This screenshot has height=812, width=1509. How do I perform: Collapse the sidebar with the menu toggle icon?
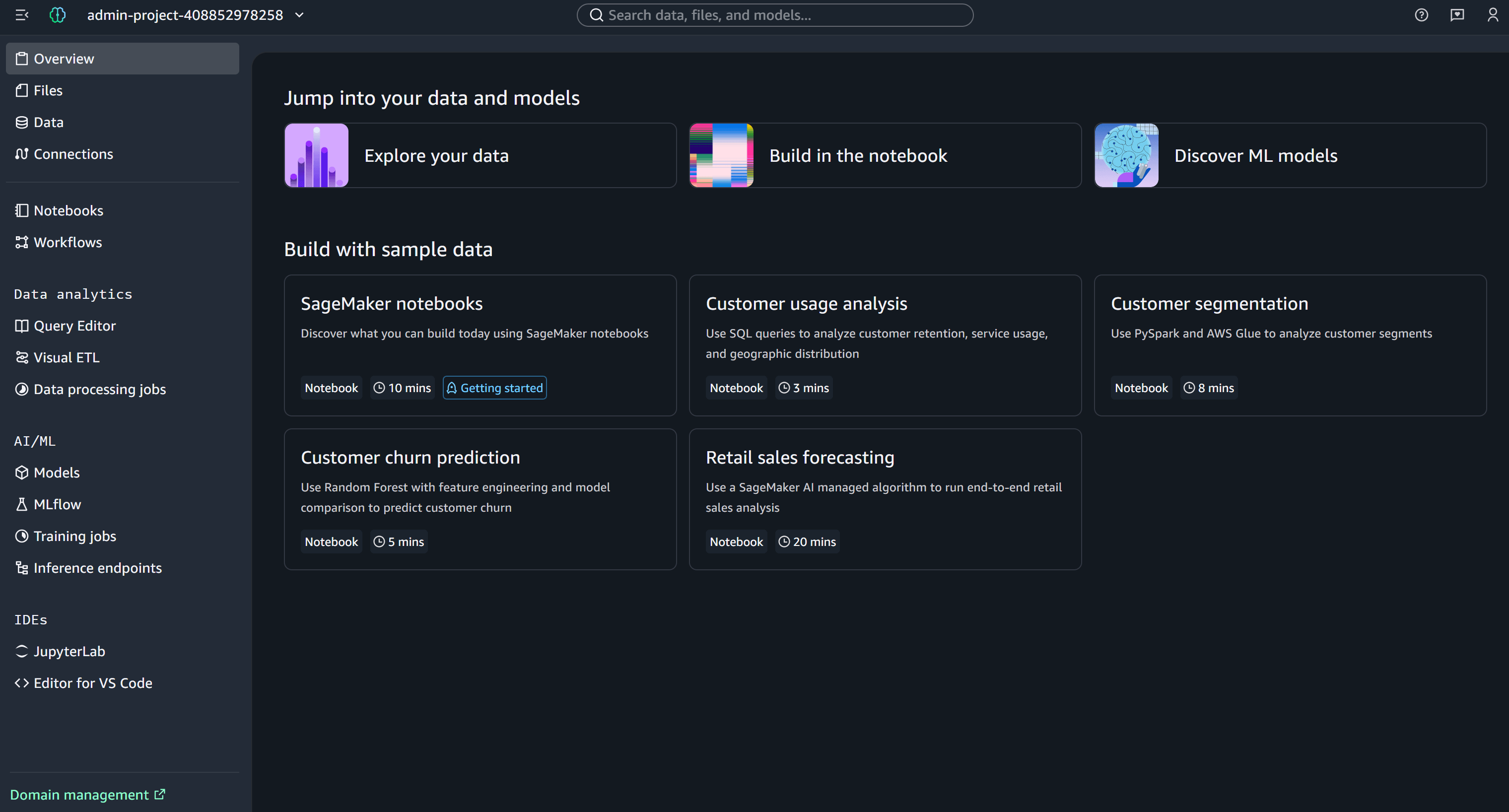[x=22, y=15]
